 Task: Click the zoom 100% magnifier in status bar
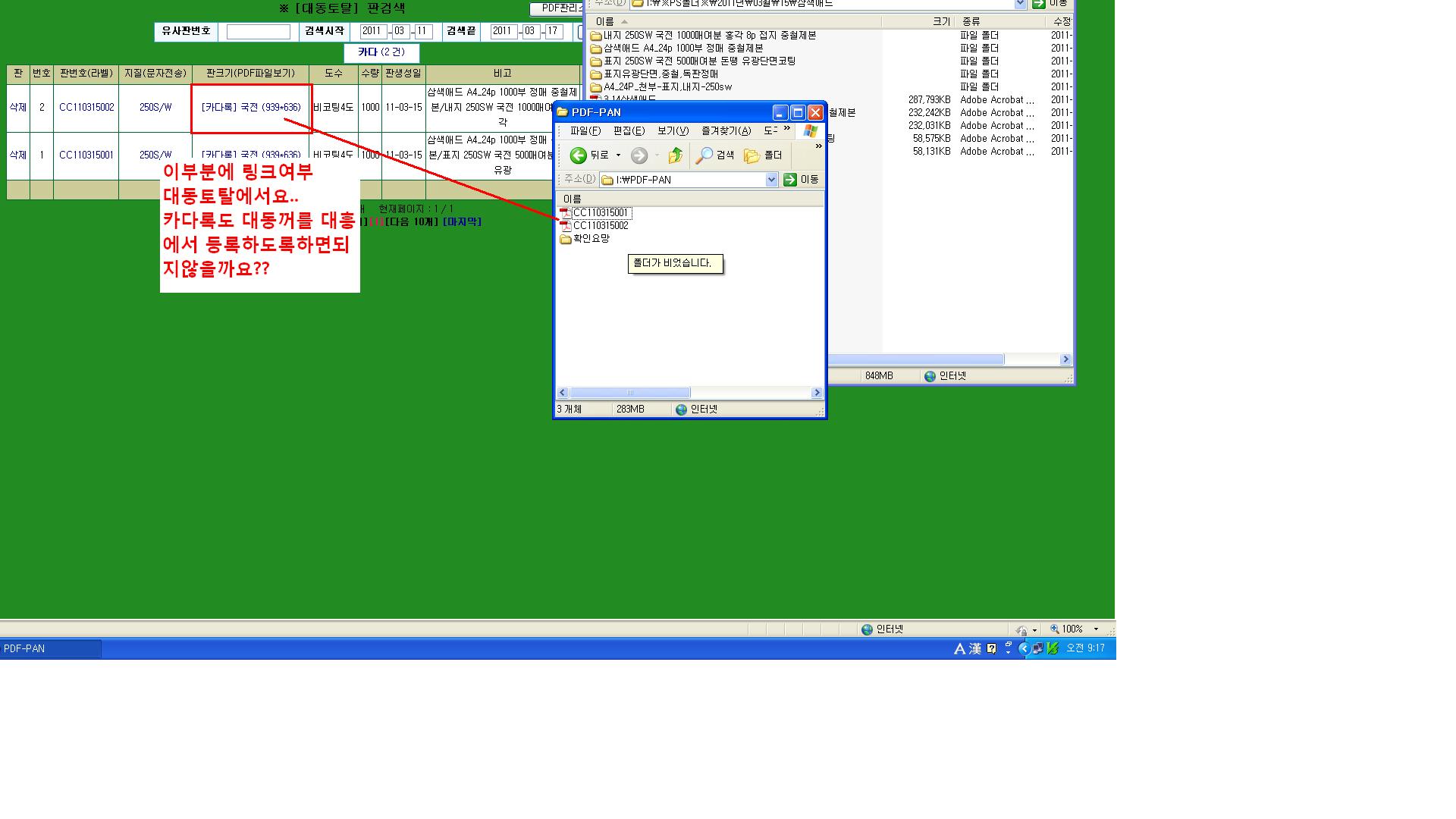tap(1054, 629)
